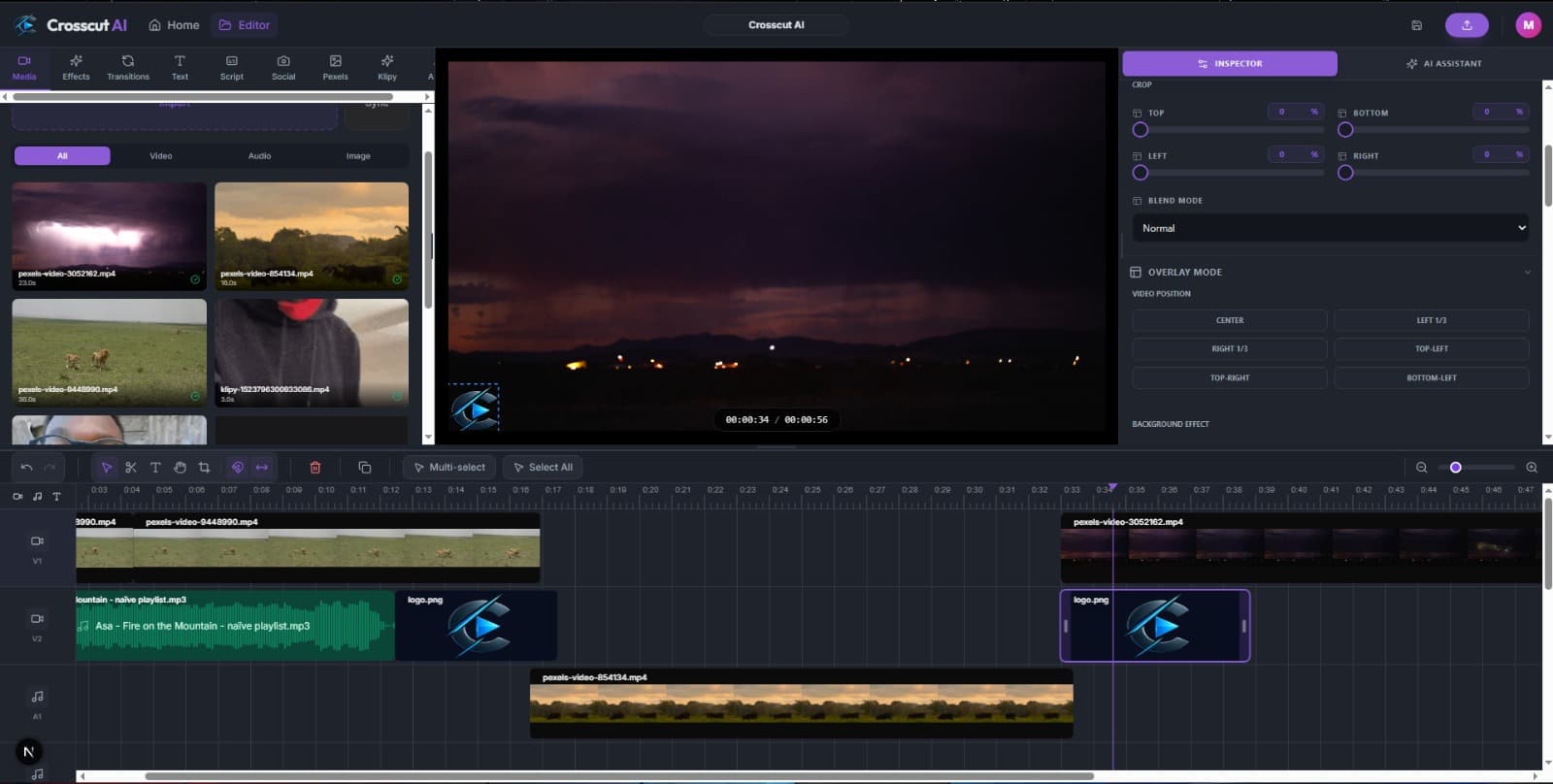Open the user profile avatar M
This screenshot has width=1553, height=784.
coord(1529,25)
